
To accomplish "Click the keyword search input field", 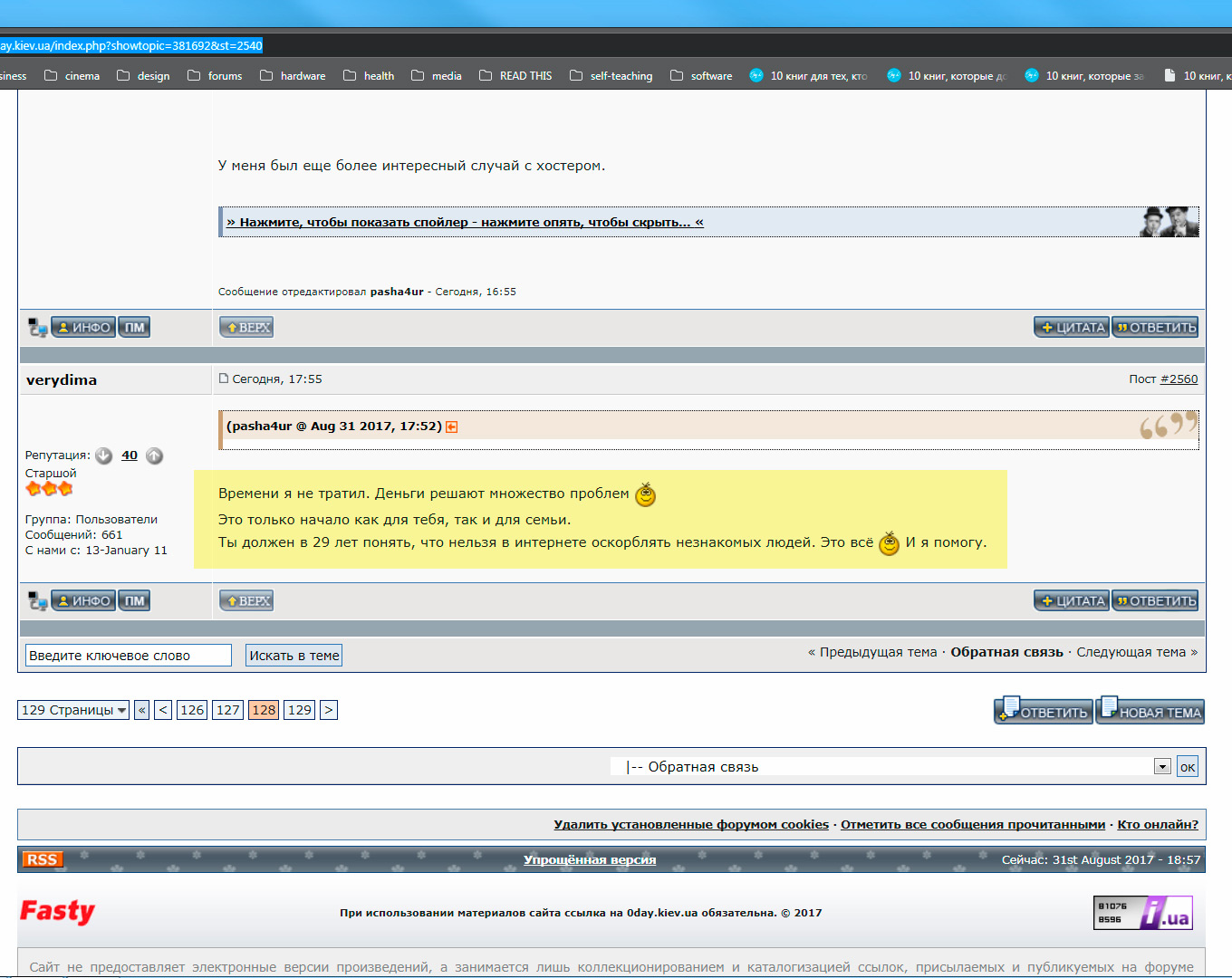I will 129,656.
